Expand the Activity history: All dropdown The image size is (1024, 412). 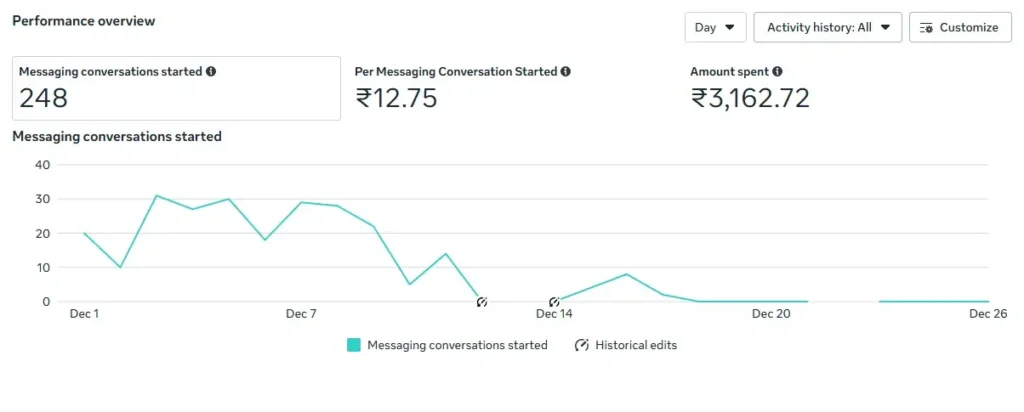(x=827, y=28)
